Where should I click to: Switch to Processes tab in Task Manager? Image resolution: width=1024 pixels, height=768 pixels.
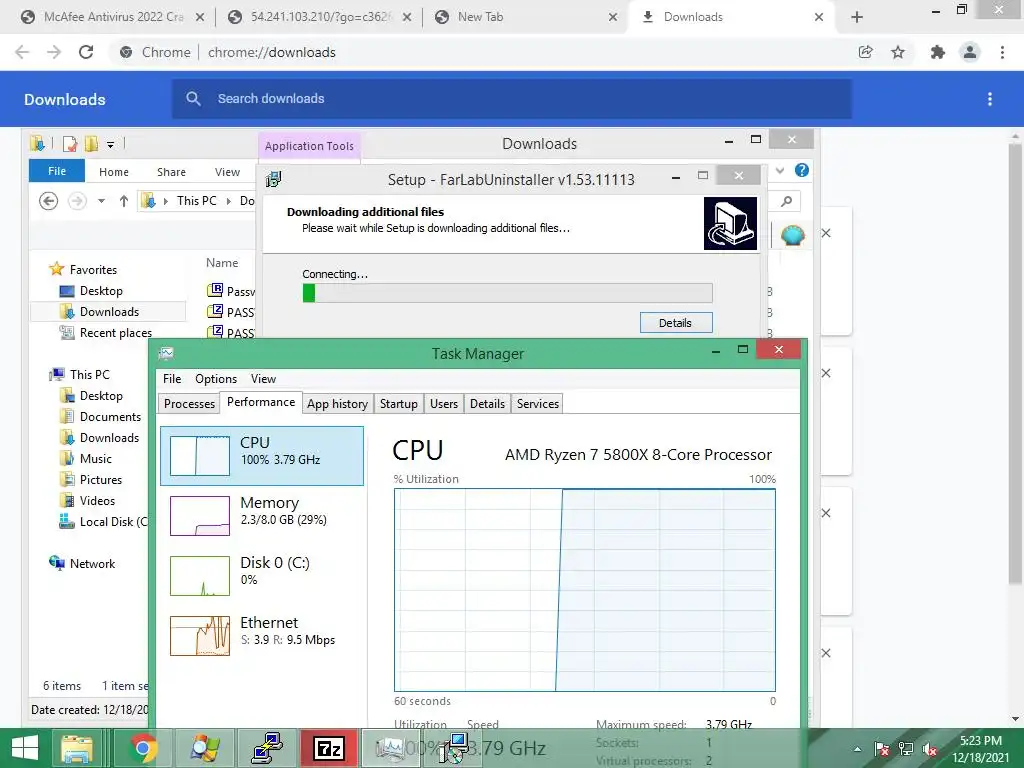tap(189, 404)
